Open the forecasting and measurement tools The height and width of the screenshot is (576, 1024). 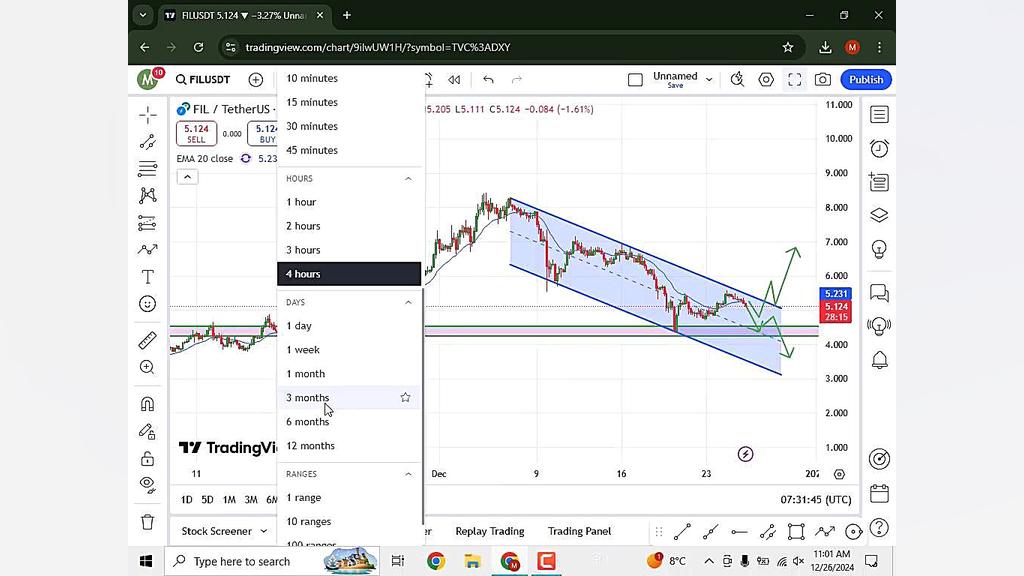(x=148, y=223)
